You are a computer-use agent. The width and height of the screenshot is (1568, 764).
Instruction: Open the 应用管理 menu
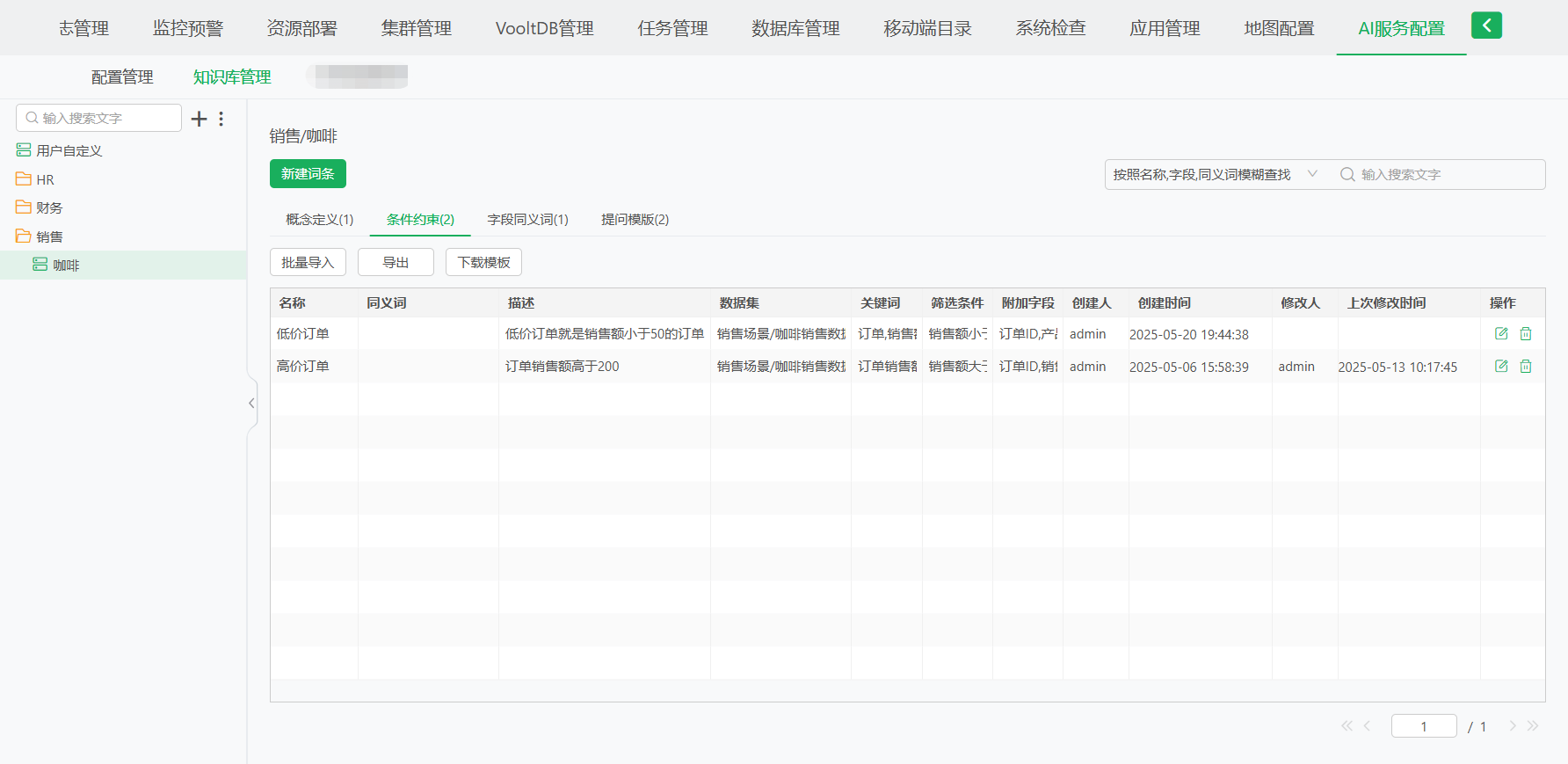(1165, 28)
